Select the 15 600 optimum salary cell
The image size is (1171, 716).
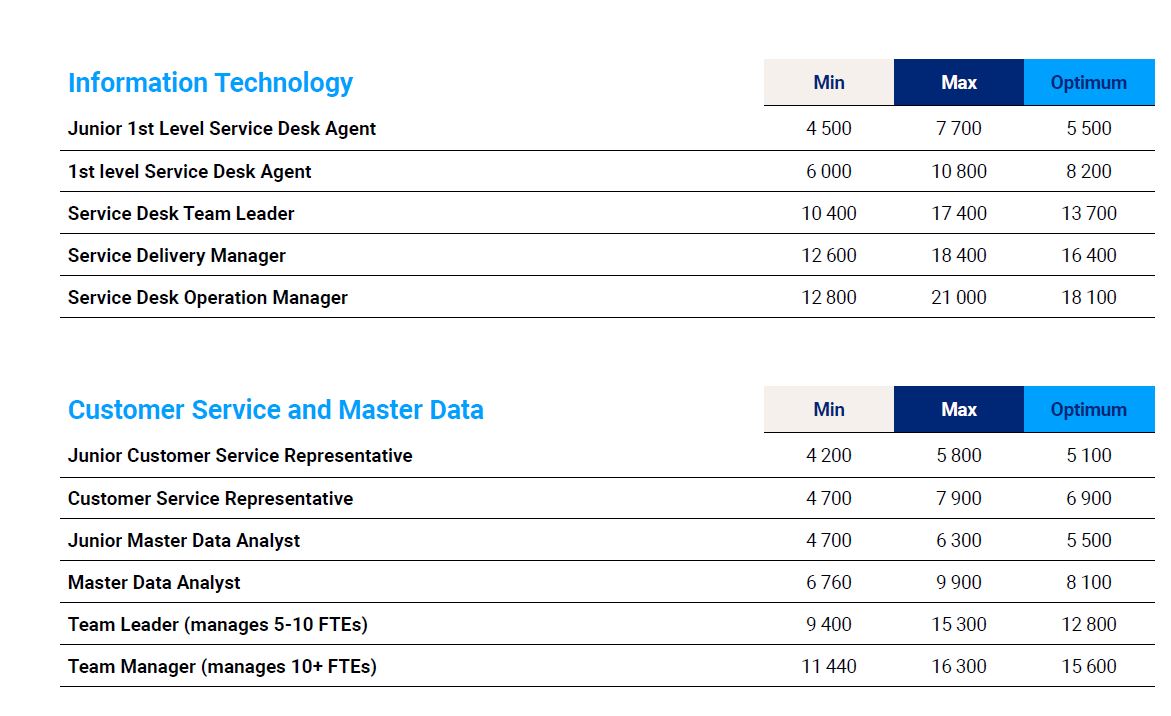pyautogui.click(x=1088, y=667)
